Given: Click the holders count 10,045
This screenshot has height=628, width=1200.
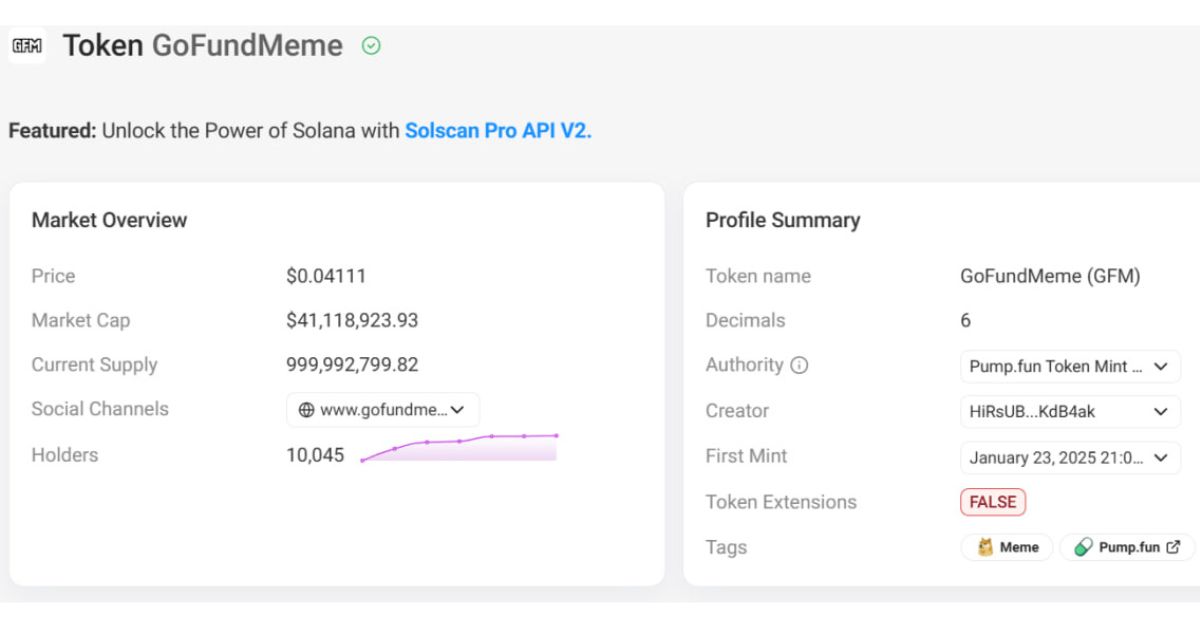Looking at the screenshot, I should pyautogui.click(x=315, y=456).
